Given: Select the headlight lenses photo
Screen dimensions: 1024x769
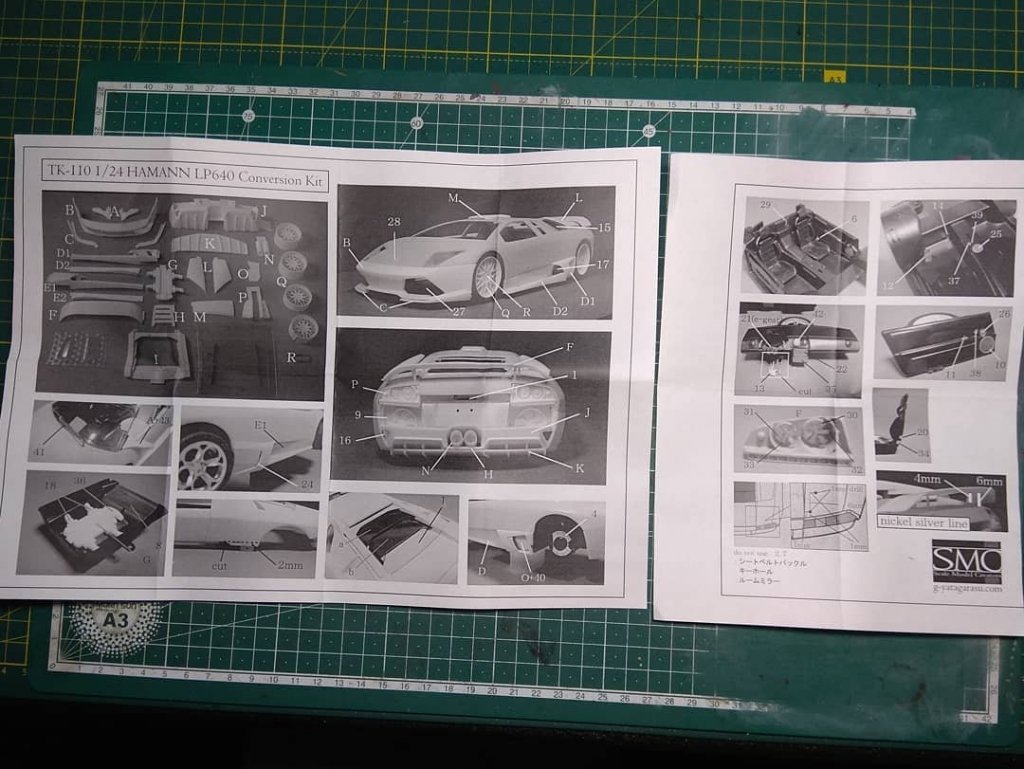Looking at the screenshot, I should [x=798, y=439].
